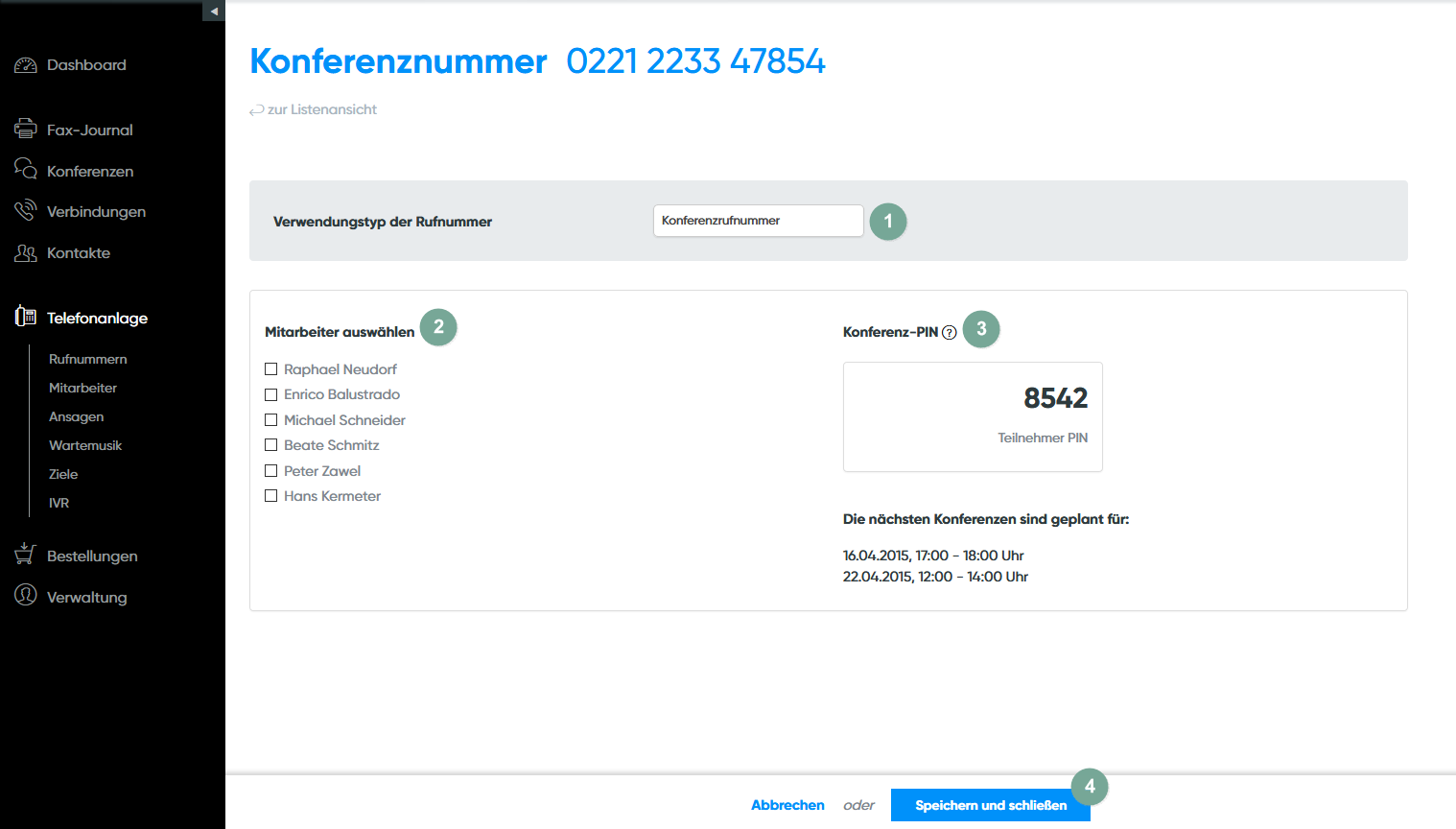Click the Dashboard gauge icon

(x=26, y=65)
